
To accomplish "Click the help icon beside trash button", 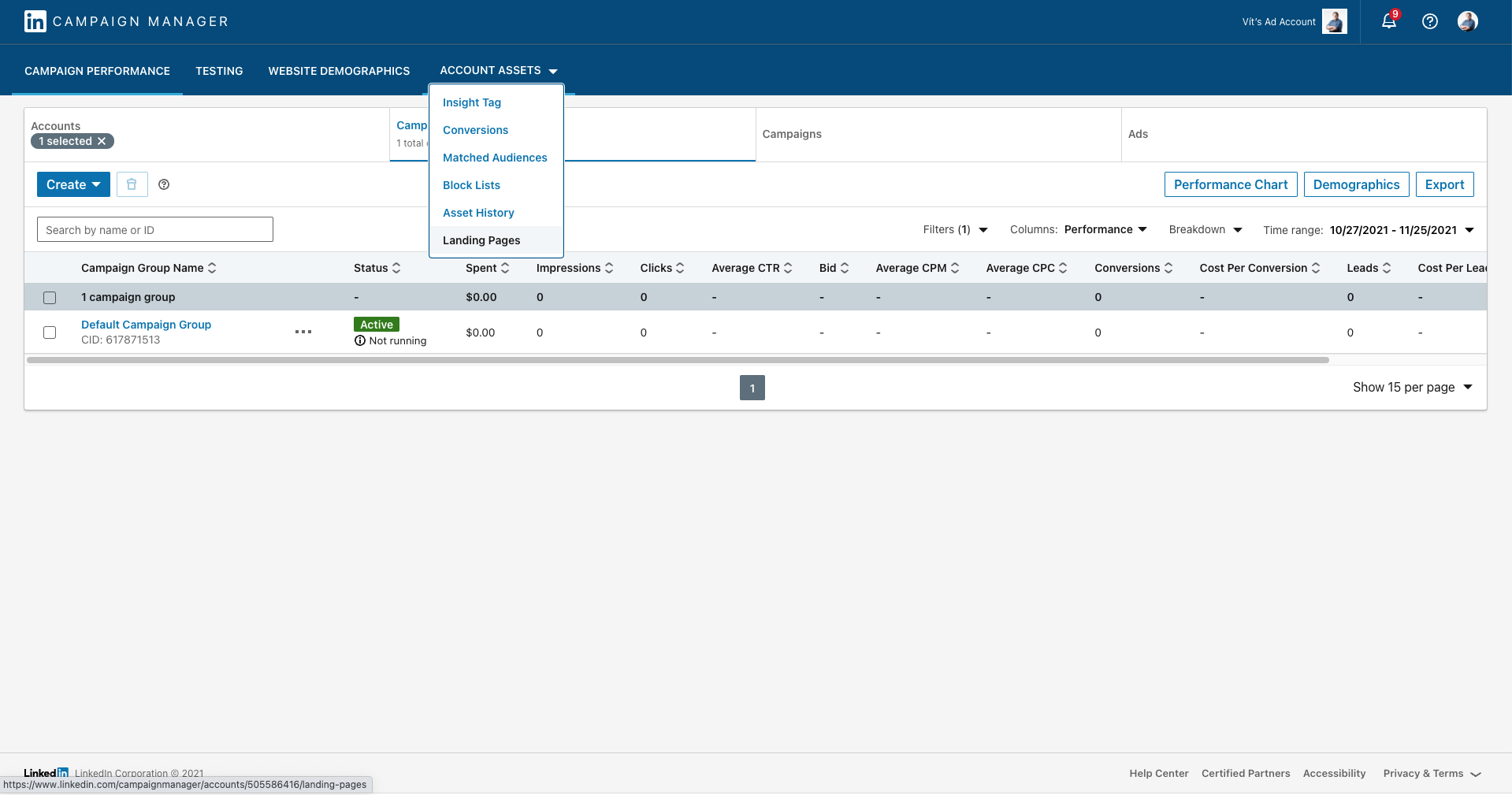I will point(164,184).
